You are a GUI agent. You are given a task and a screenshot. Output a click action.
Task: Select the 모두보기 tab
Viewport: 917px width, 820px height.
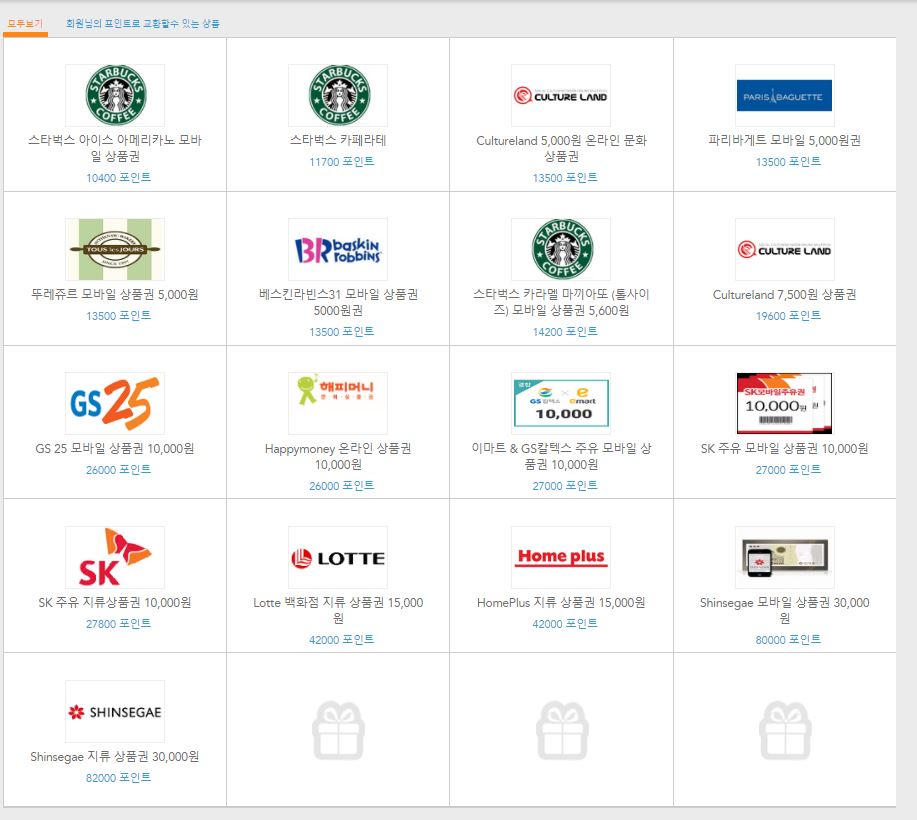[25, 23]
